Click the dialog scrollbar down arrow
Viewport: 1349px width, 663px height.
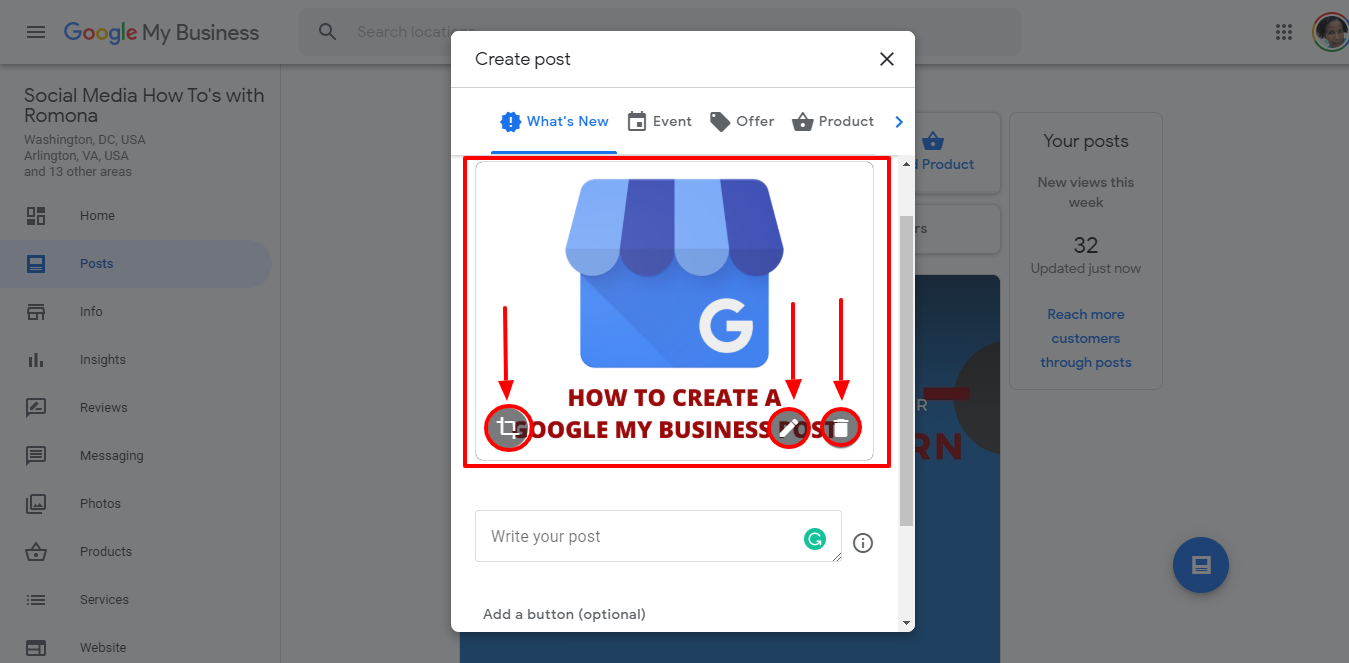(x=907, y=622)
